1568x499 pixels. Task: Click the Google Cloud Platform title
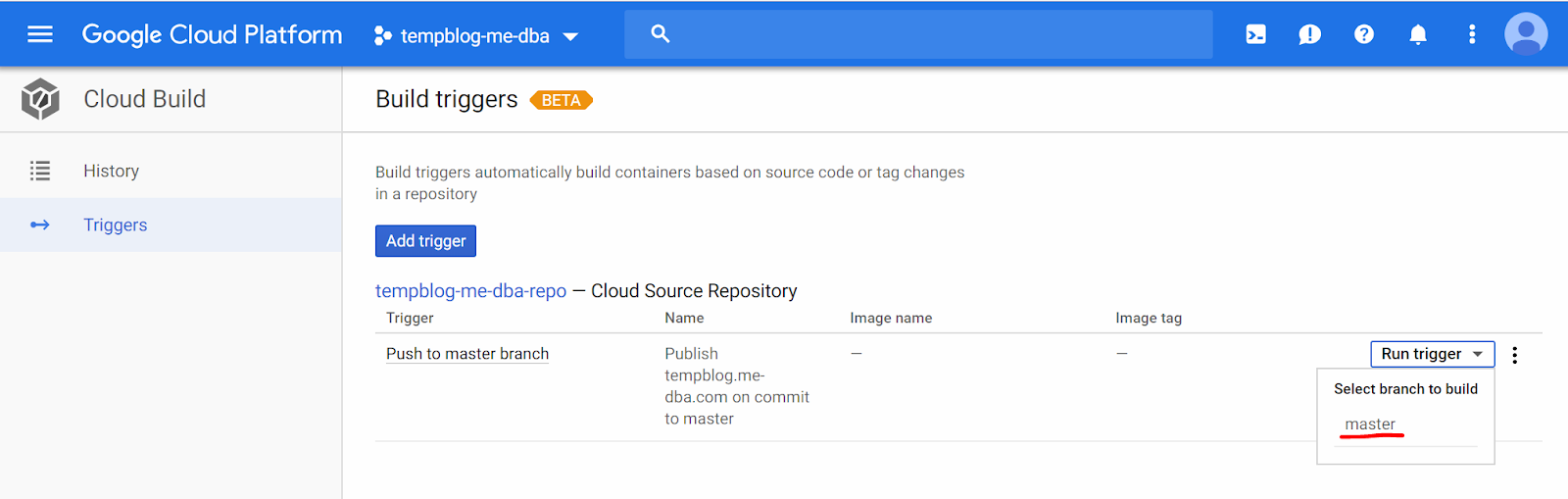tap(212, 34)
